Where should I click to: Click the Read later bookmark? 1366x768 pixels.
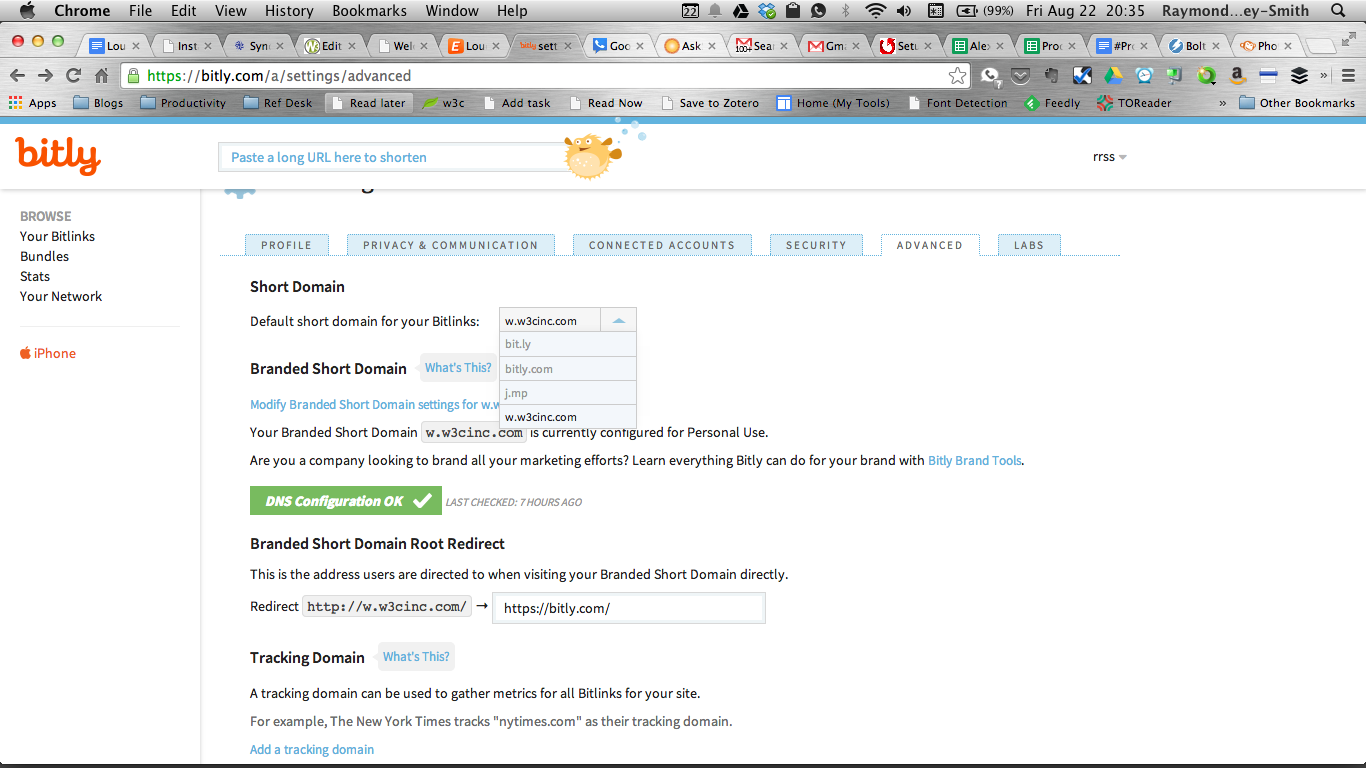368,103
